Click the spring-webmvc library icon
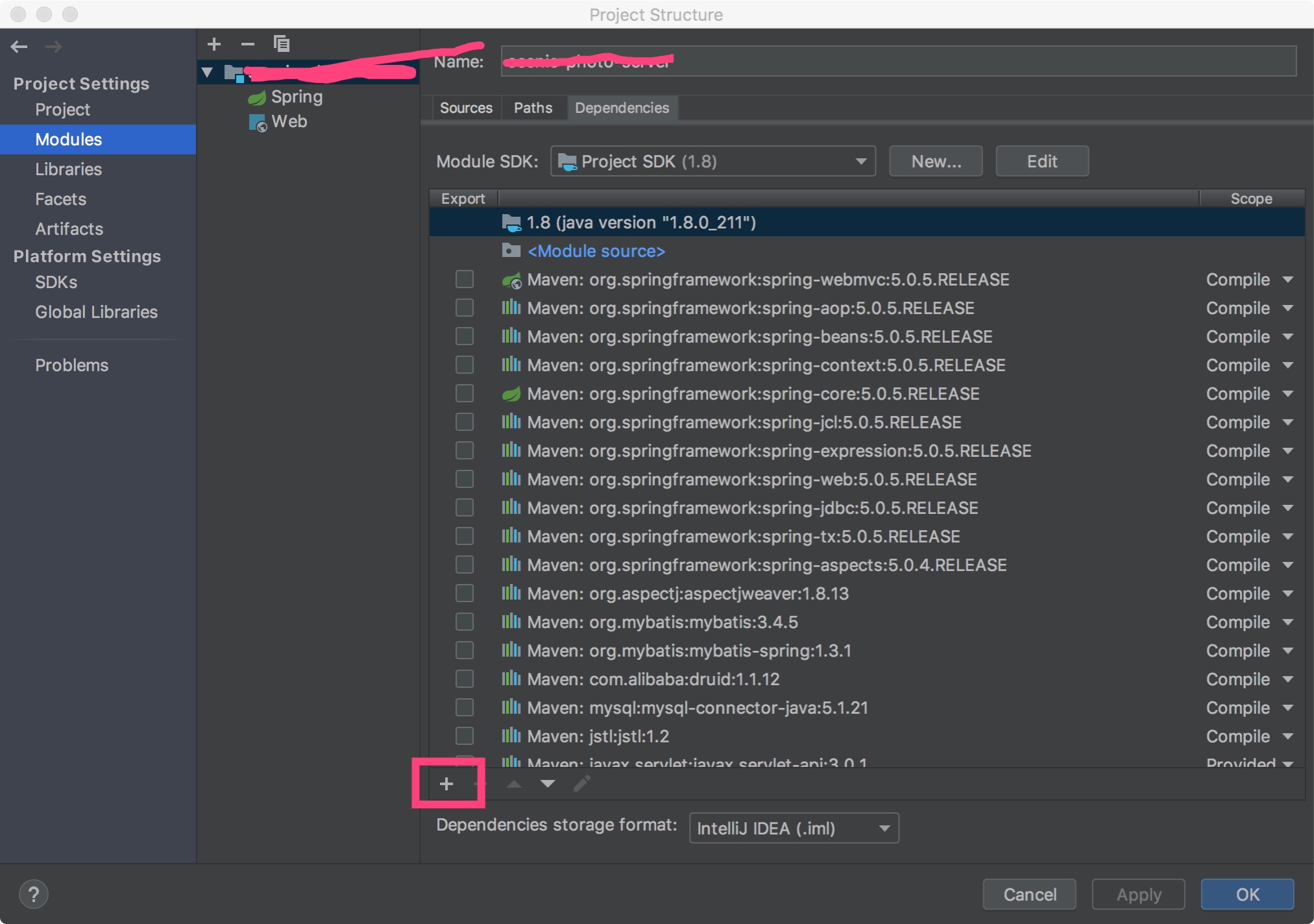1314x924 pixels. (511, 280)
